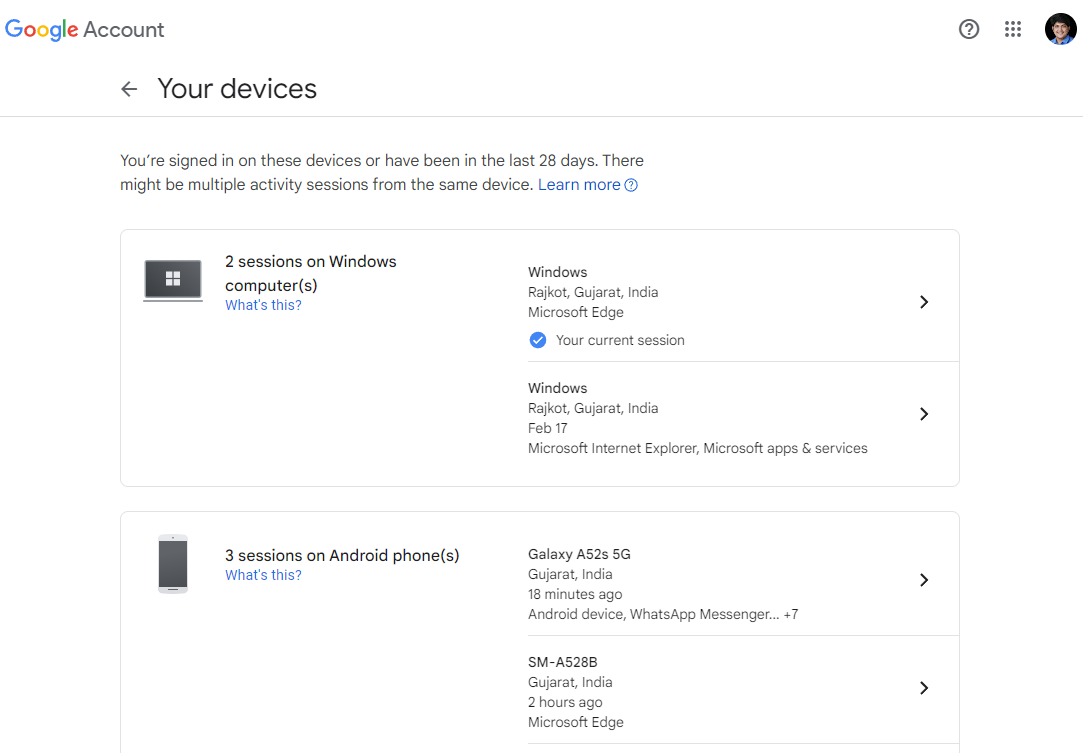
Task: Click the Learn more link
Action: [x=579, y=185]
